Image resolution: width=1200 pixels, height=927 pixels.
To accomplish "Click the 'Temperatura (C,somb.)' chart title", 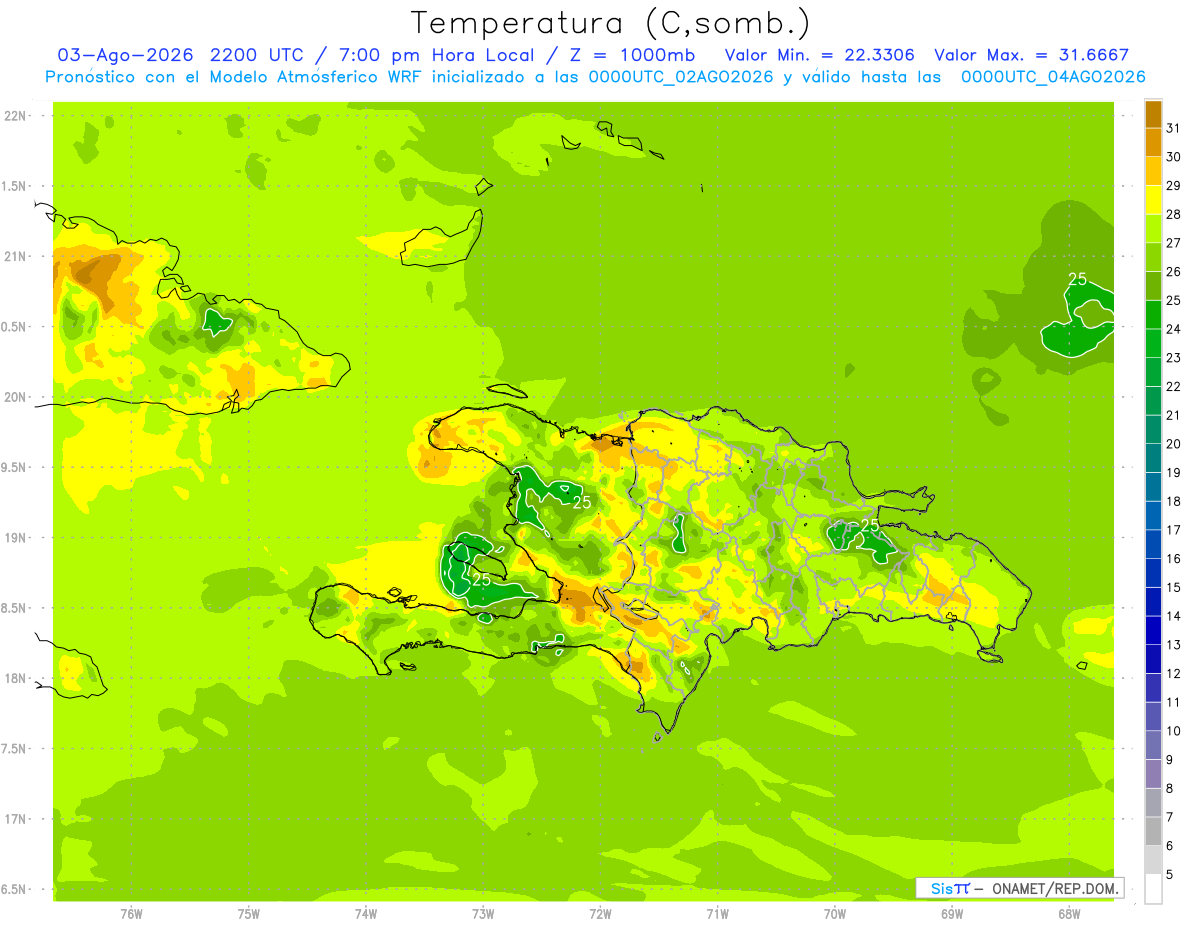I will (610, 22).
